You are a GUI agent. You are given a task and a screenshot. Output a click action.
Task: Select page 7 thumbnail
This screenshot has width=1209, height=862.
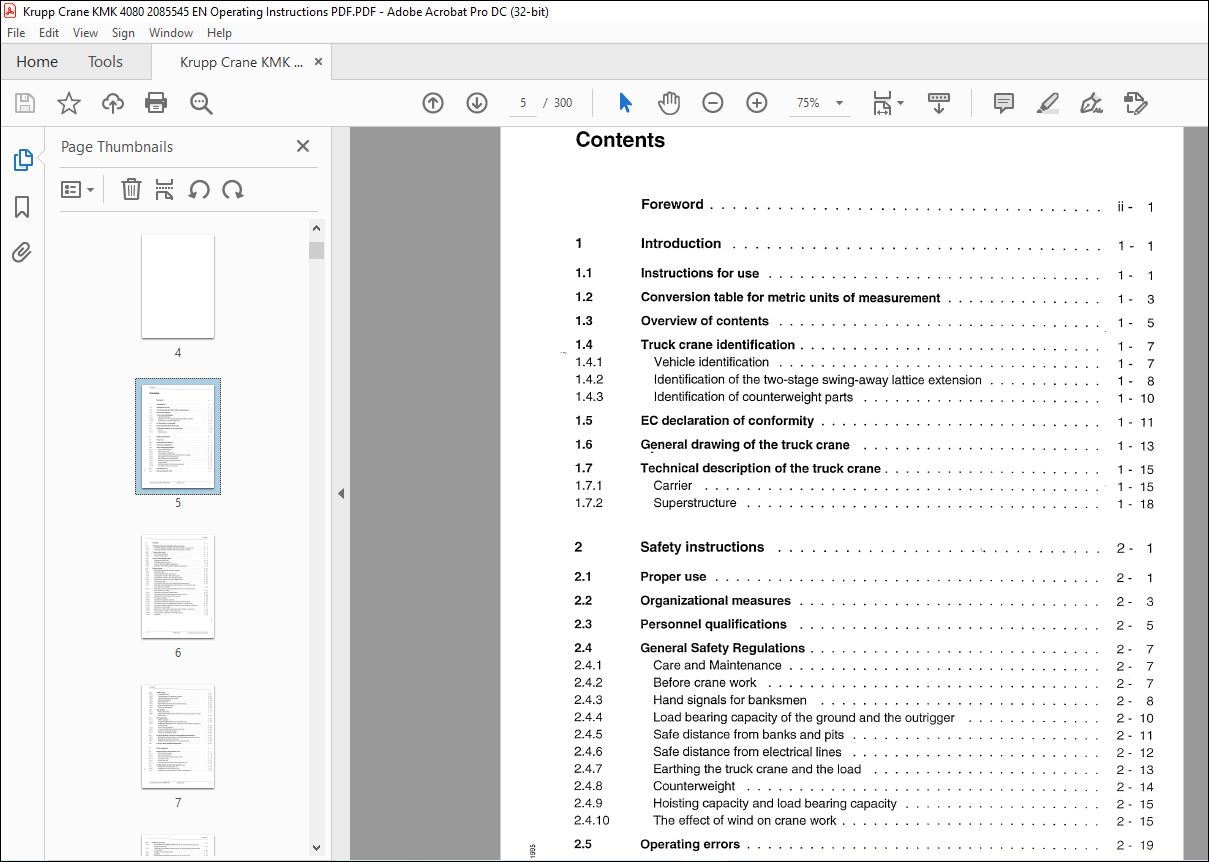click(178, 736)
